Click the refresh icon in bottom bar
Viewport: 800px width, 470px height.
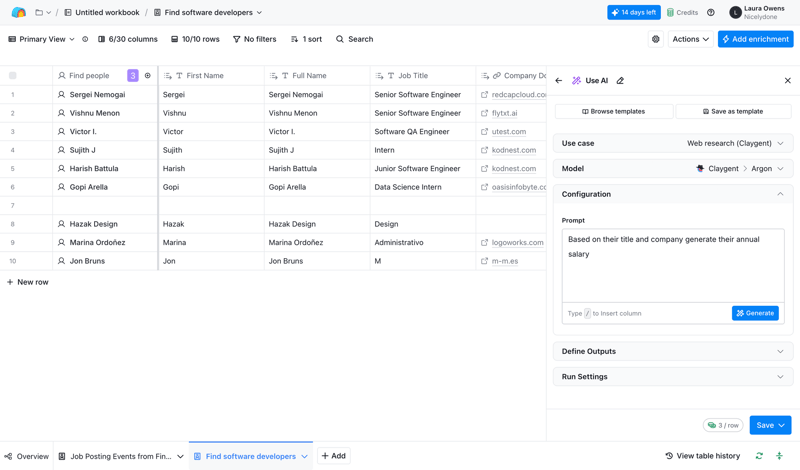(759, 456)
